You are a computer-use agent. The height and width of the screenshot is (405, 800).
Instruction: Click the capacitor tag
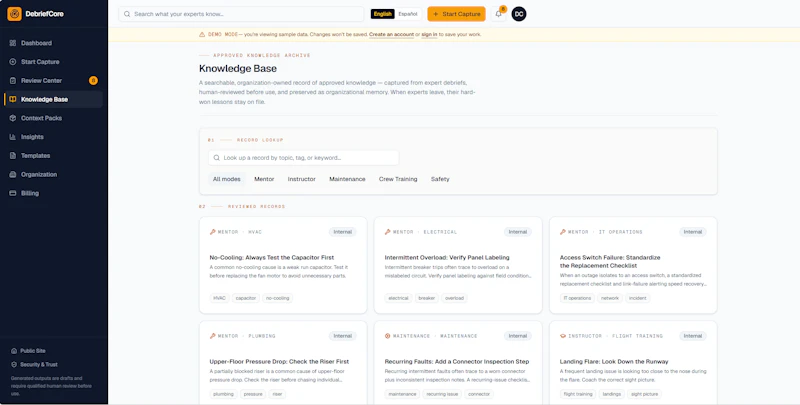click(246, 298)
